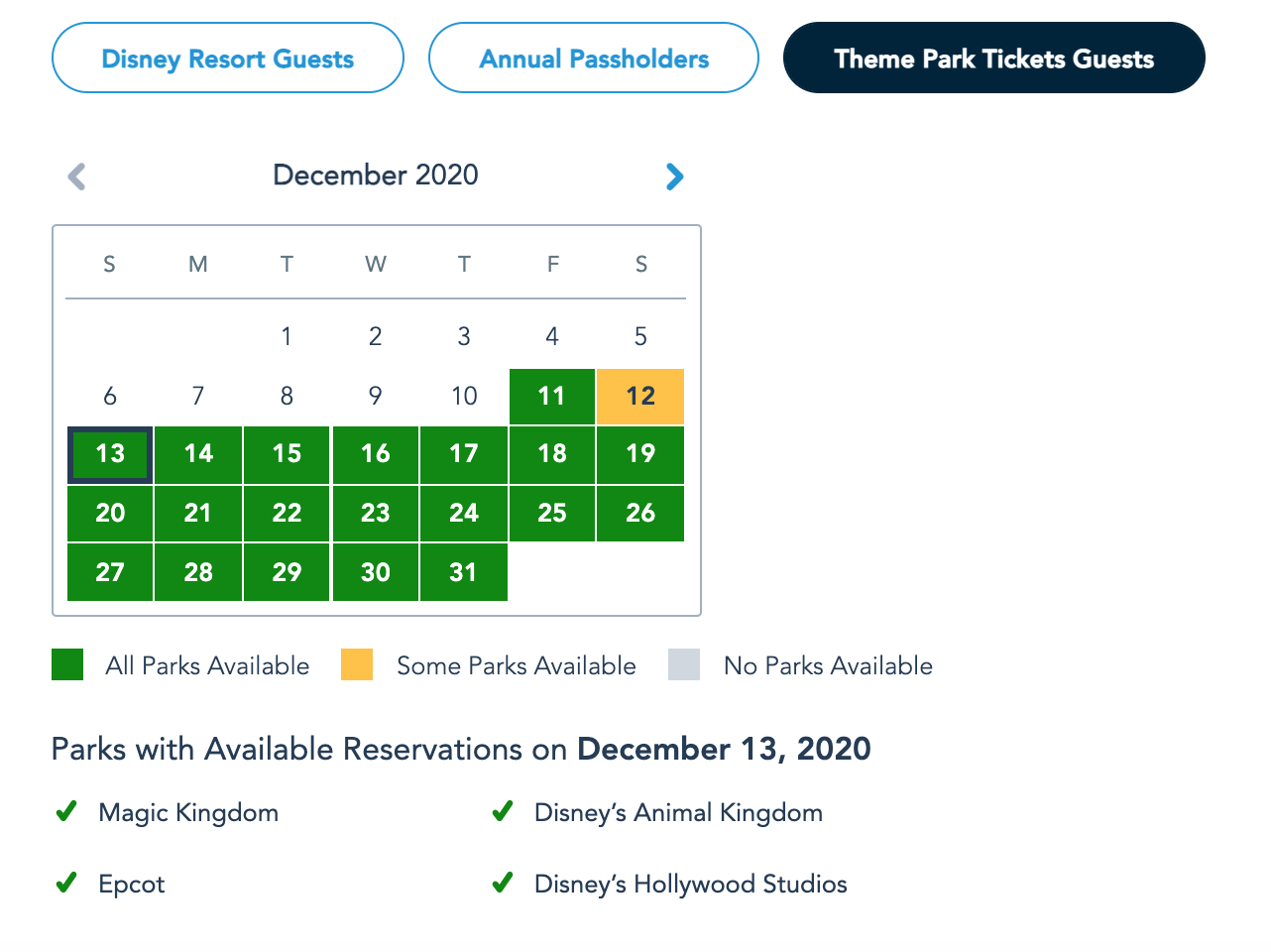1271x952 pixels.
Task: Click the Disney's Hollywood Studios checkmark
Action: [x=503, y=883]
